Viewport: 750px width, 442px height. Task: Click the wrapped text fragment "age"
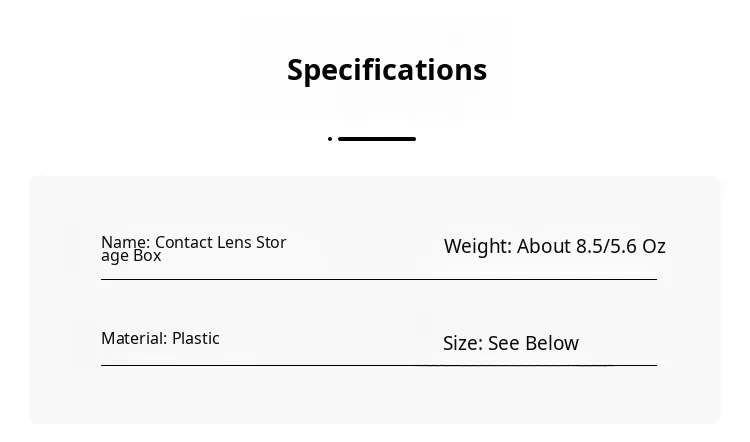(x=115, y=256)
